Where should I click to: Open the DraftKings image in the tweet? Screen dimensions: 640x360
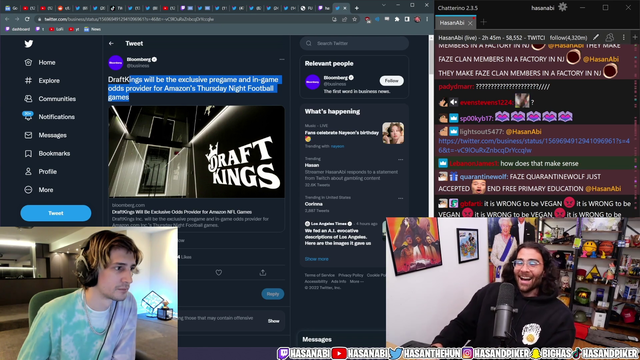[x=196, y=152]
